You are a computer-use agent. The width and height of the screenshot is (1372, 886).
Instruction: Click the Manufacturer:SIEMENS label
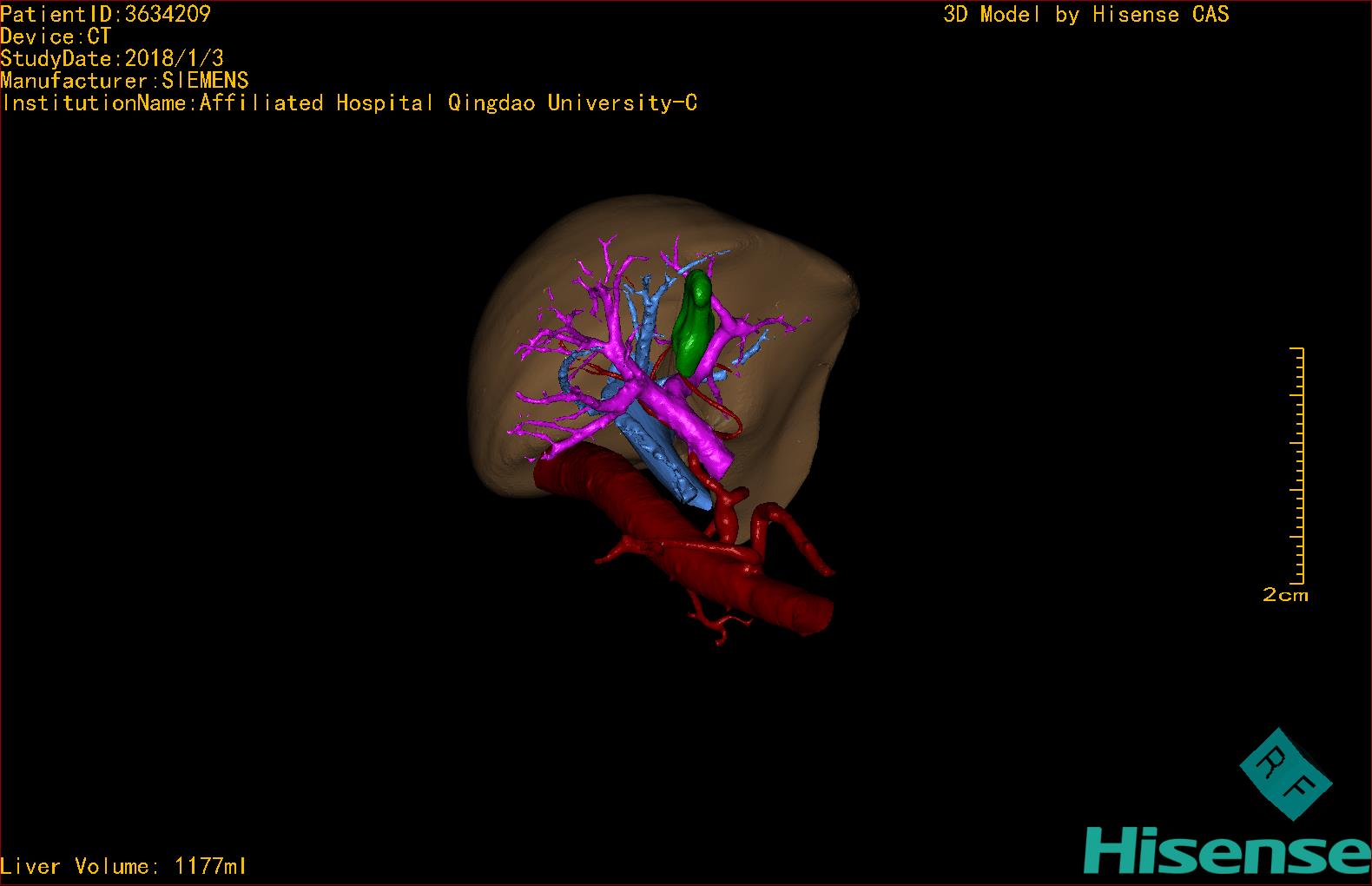124,81
